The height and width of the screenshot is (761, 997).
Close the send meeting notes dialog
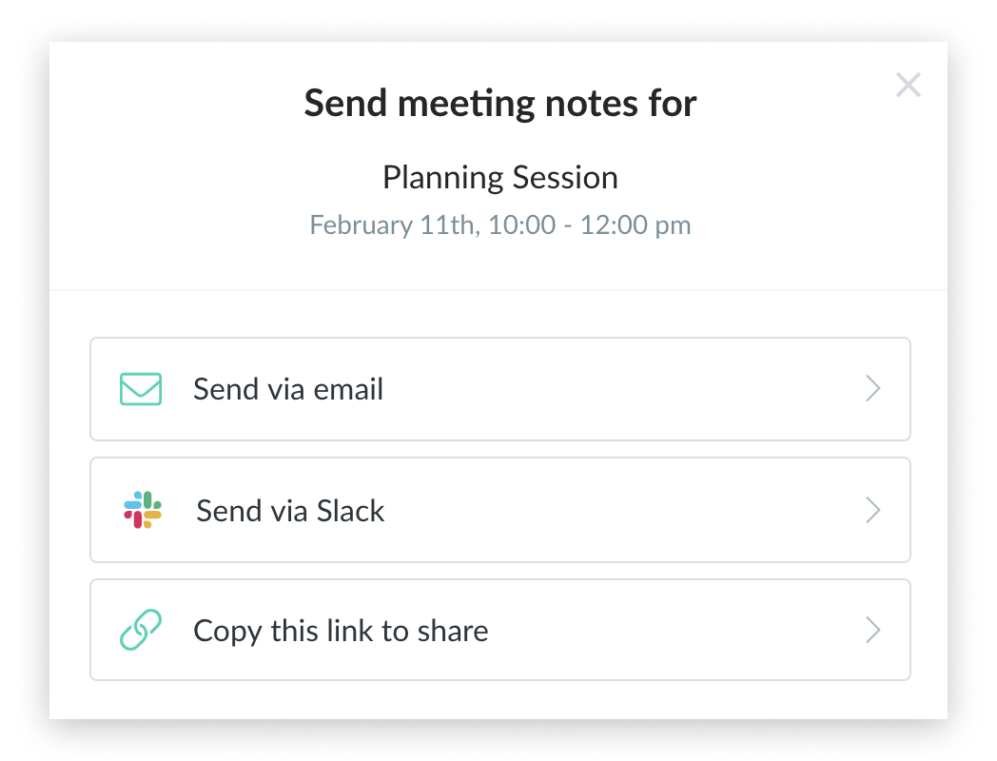[x=908, y=86]
